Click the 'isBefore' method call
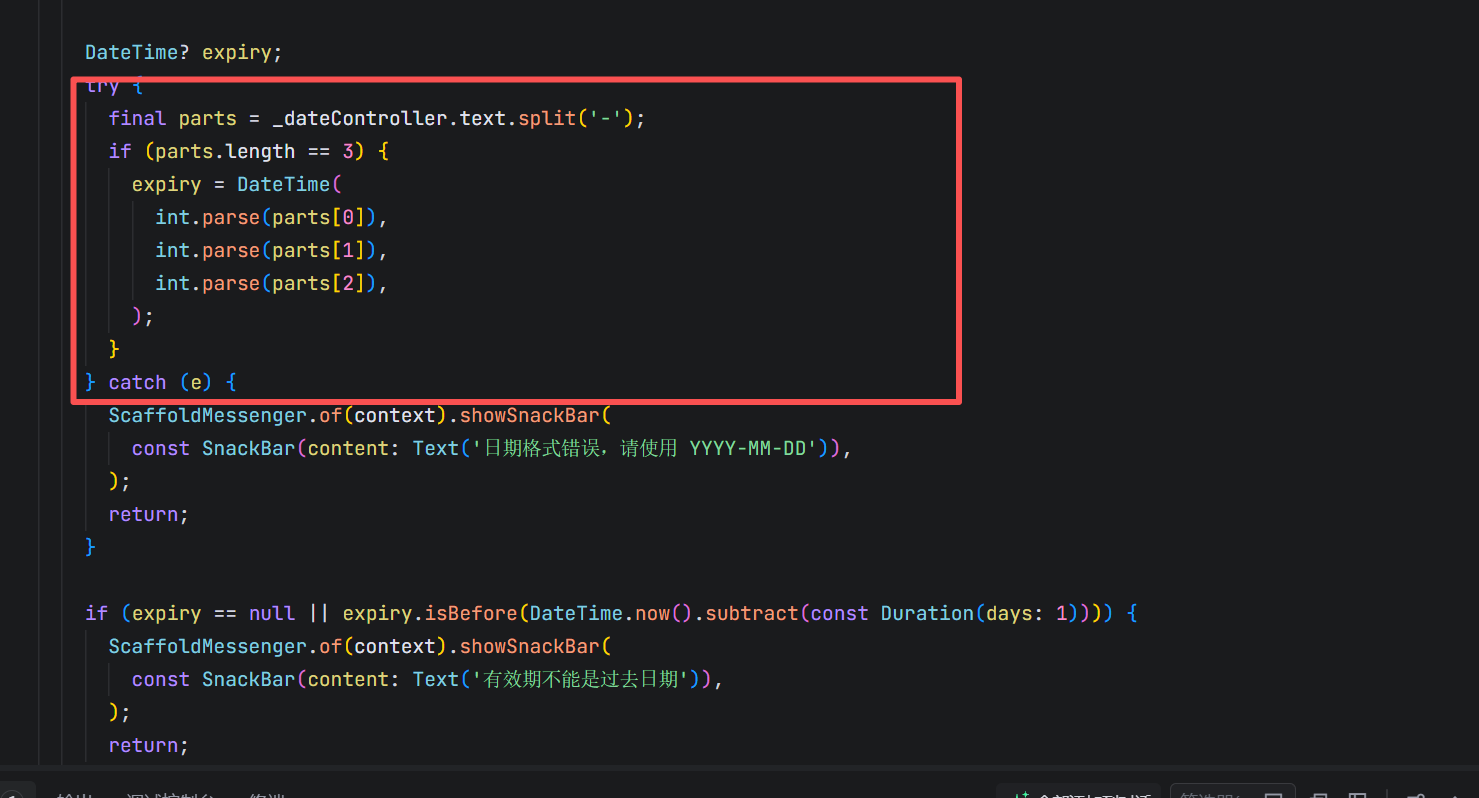The width and height of the screenshot is (1479, 798). (x=472, y=613)
